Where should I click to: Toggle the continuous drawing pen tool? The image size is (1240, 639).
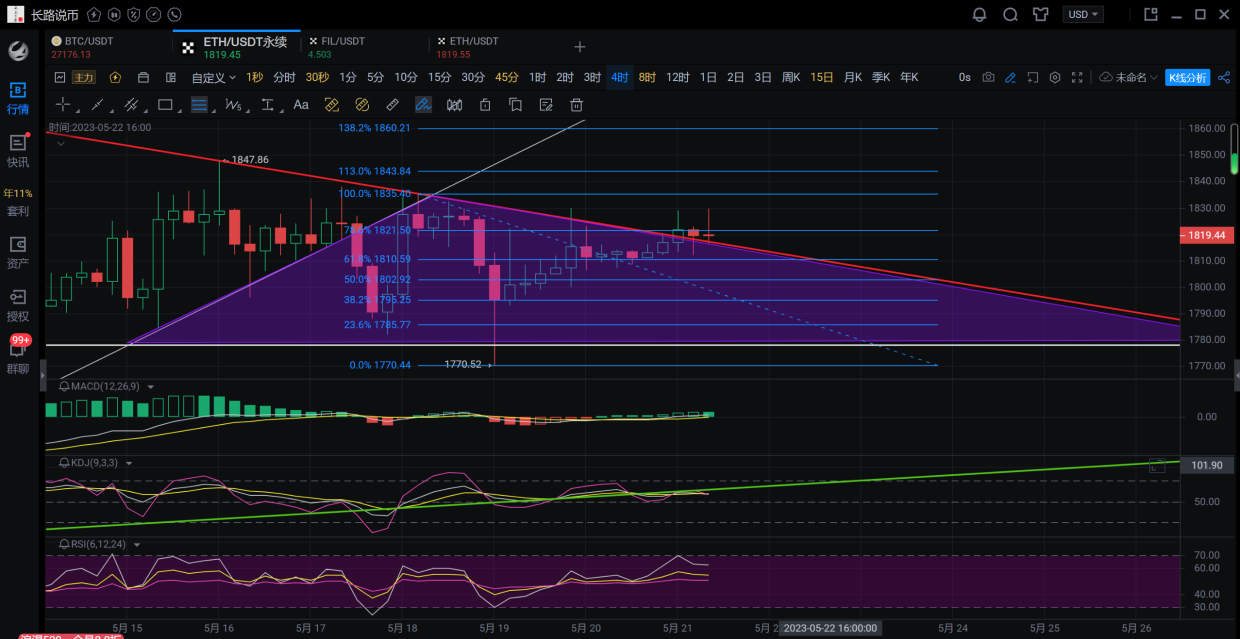tap(423, 104)
